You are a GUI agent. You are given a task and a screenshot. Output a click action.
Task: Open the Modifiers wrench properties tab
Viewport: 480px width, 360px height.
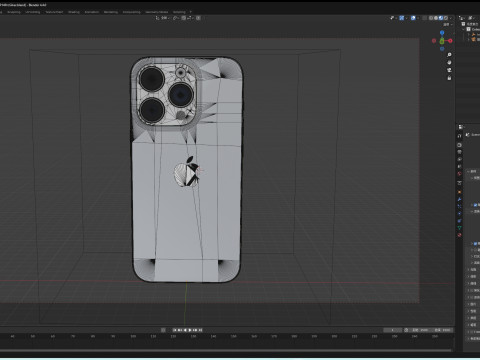pos(459,199)
